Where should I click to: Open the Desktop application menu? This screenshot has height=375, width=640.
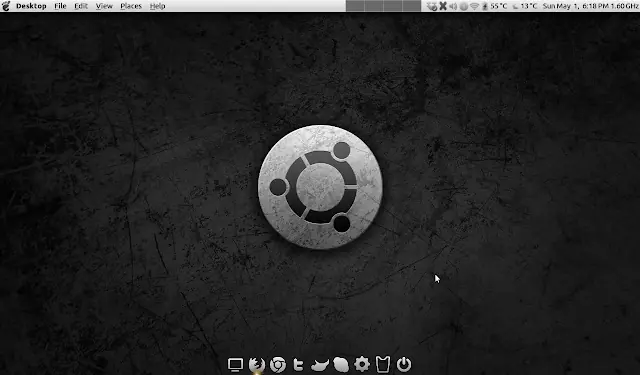tap(31, 6)
